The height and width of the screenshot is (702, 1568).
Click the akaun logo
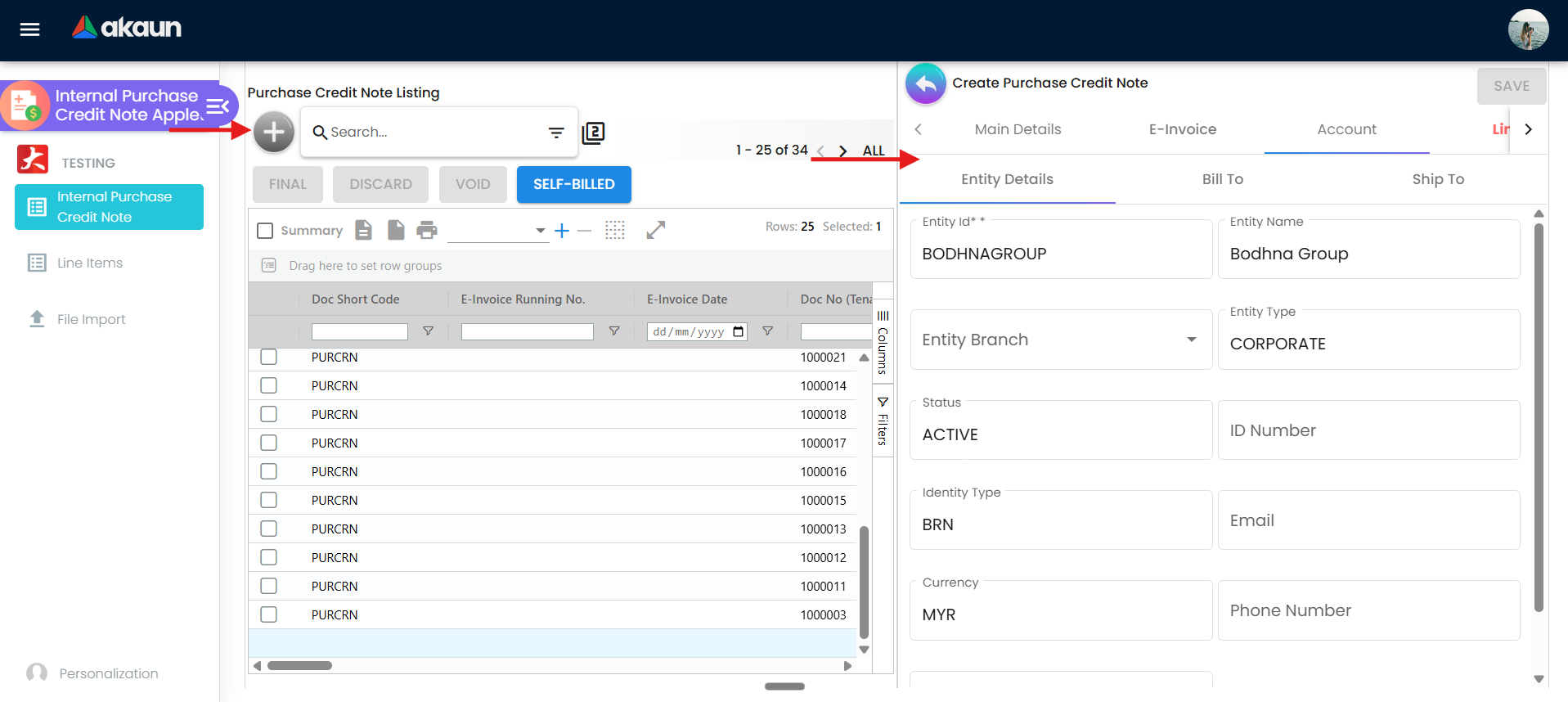[127, 28]
